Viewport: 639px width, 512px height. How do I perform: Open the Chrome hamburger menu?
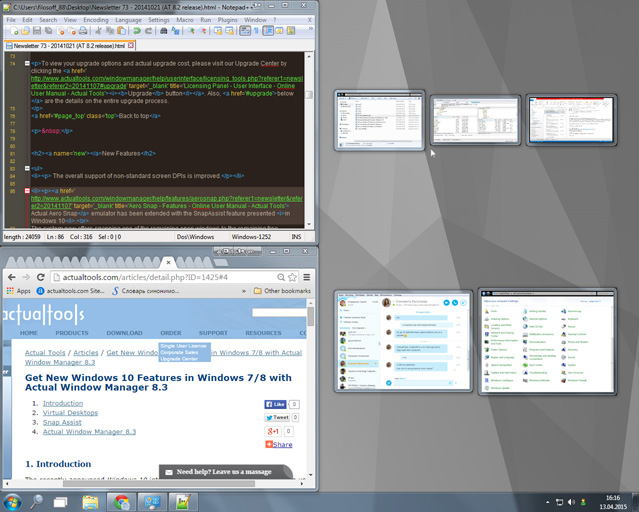click(x=307, y=277)
